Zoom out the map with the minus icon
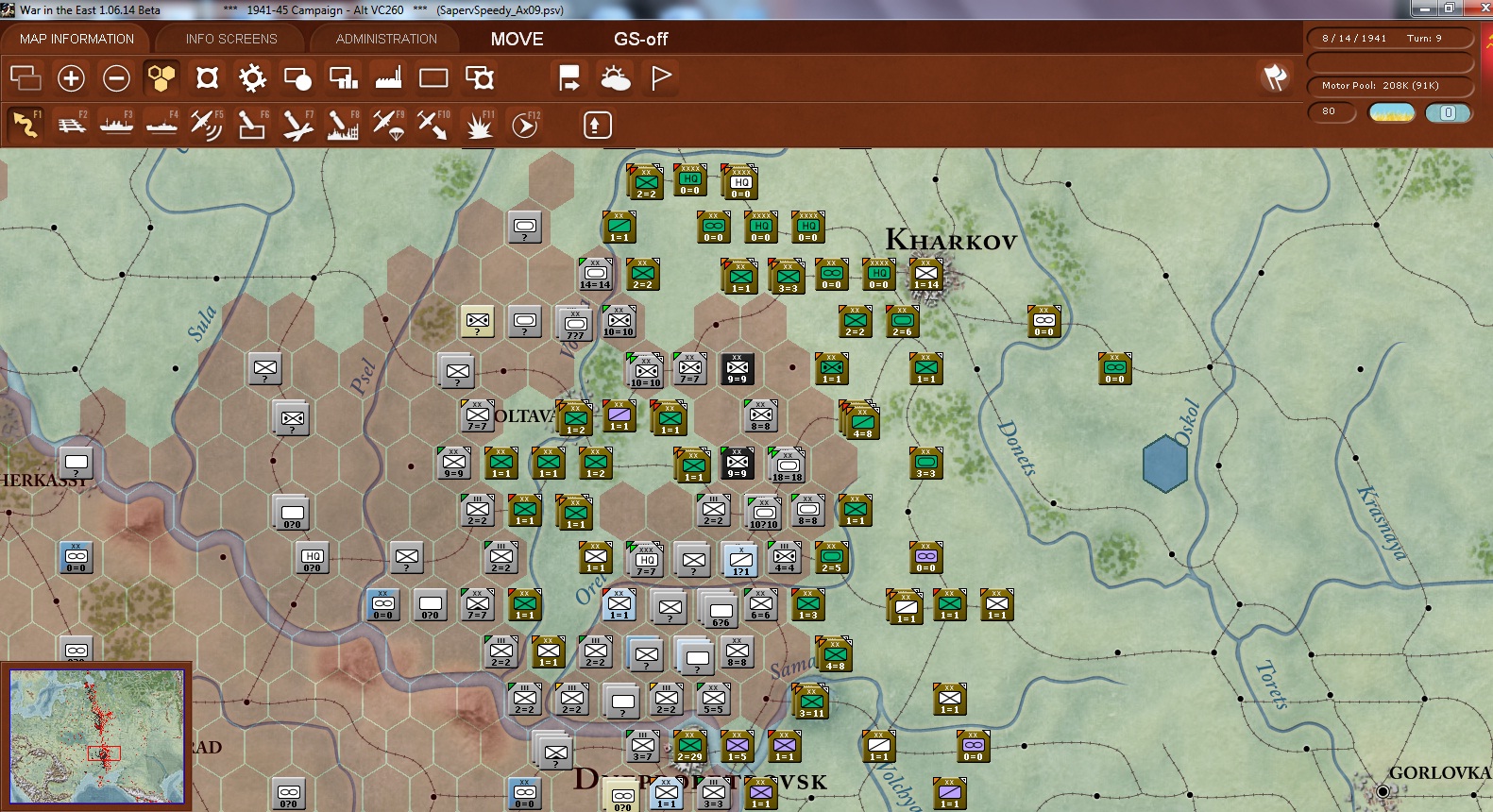1493x812 pixels. 116,77
